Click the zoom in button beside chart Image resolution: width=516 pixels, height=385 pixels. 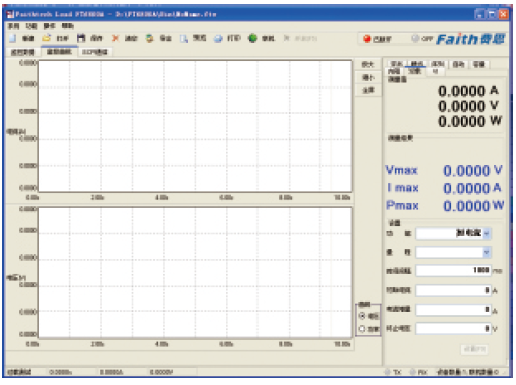(x=368, y=64)
